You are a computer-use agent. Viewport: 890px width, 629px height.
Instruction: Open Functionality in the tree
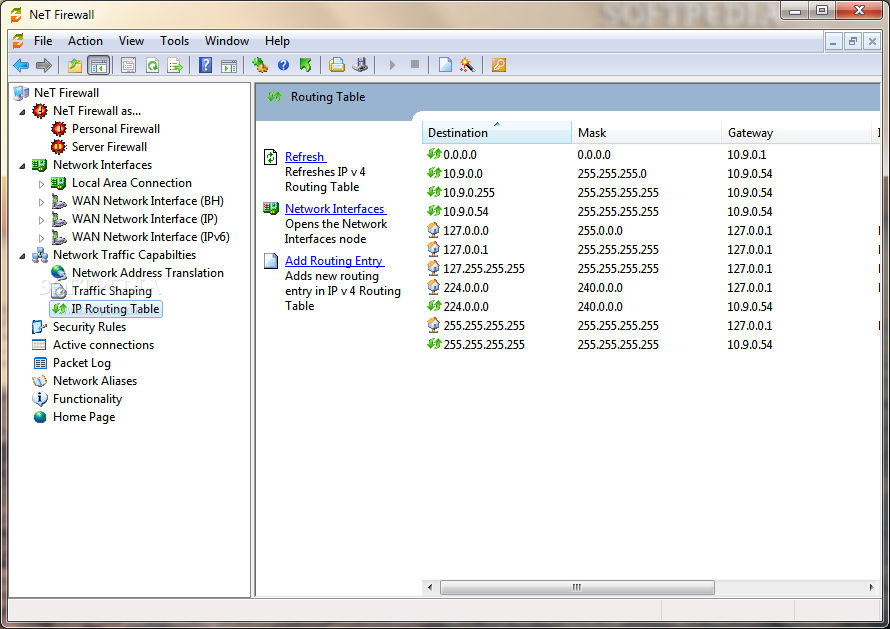tap(87, 399)
